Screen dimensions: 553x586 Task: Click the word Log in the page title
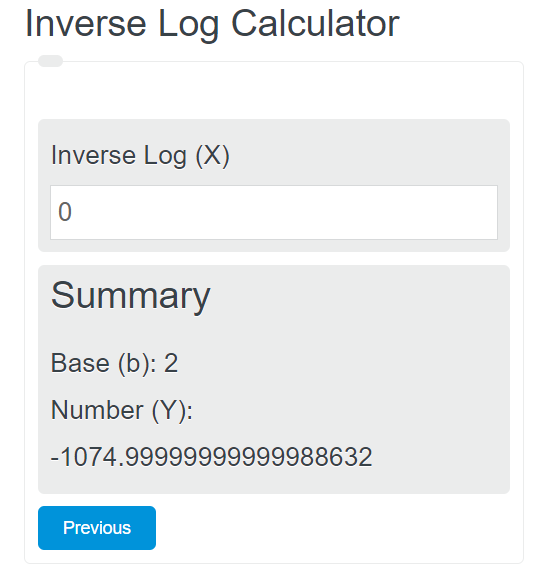188,25
